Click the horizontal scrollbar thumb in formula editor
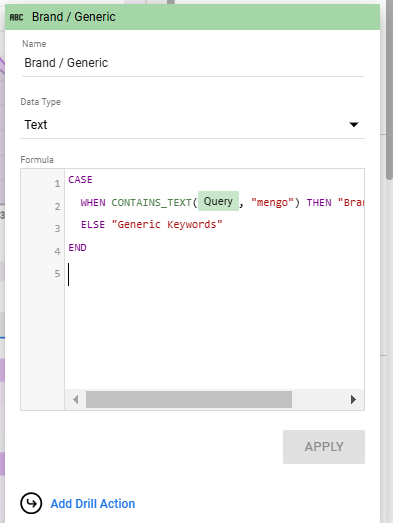393x523 pixels. [x=189, y=399]
